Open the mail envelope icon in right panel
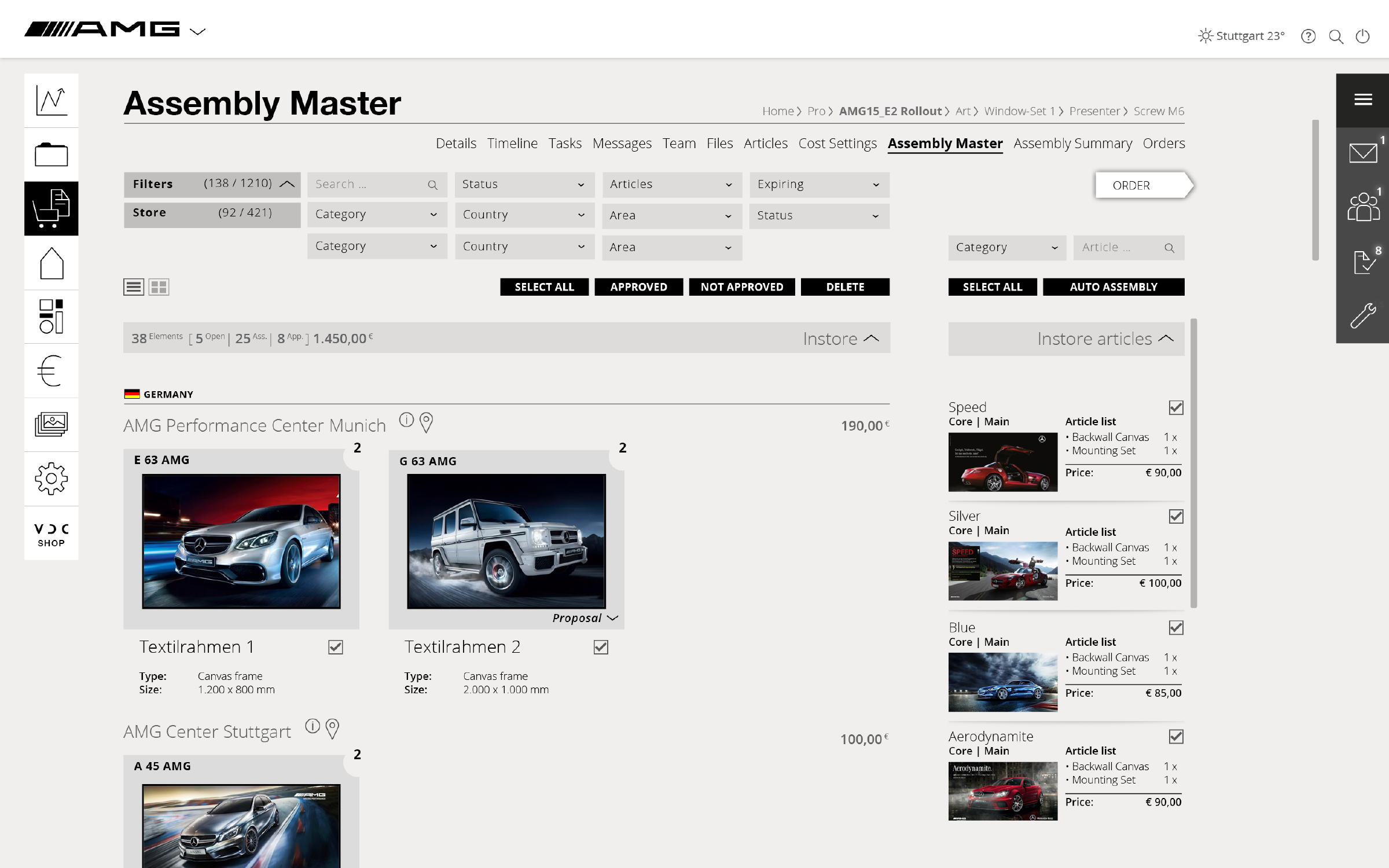 [x=1362, y=153]
